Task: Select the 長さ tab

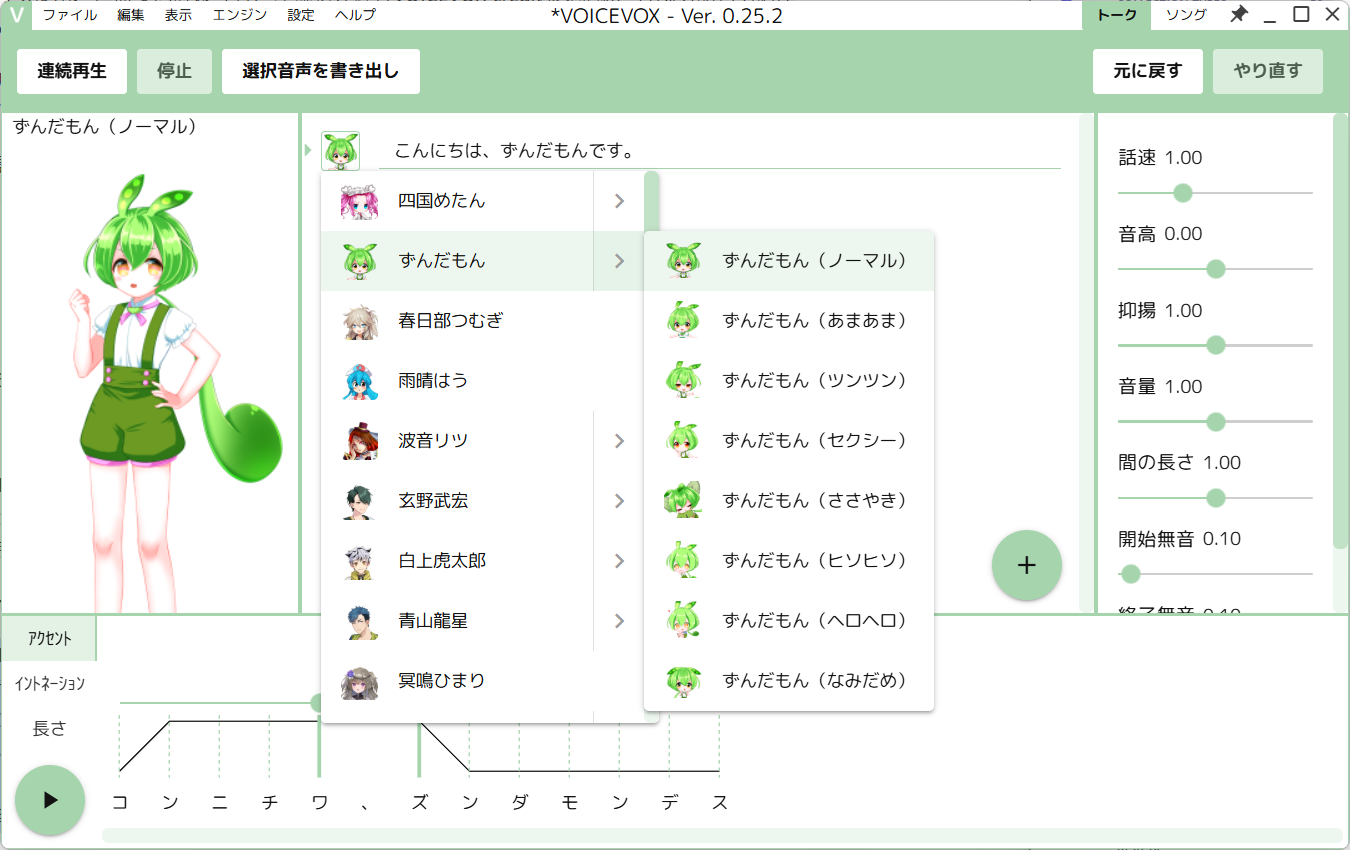Action: tap(49, 729)
